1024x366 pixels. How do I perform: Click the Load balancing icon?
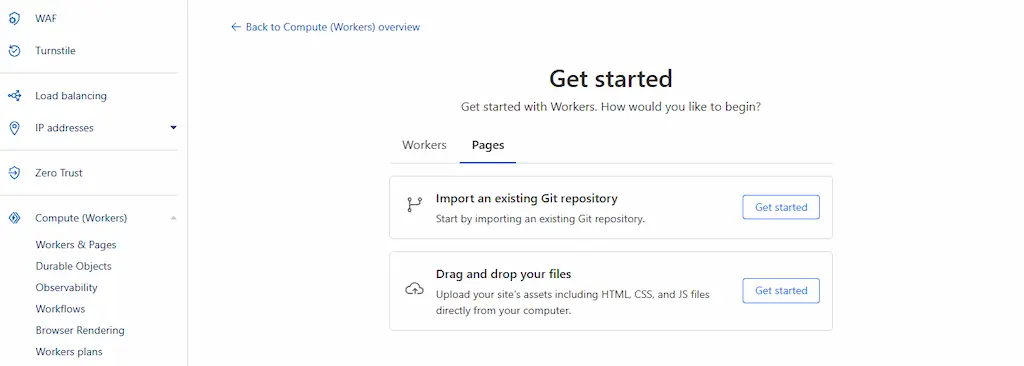(x=14, y=95)
